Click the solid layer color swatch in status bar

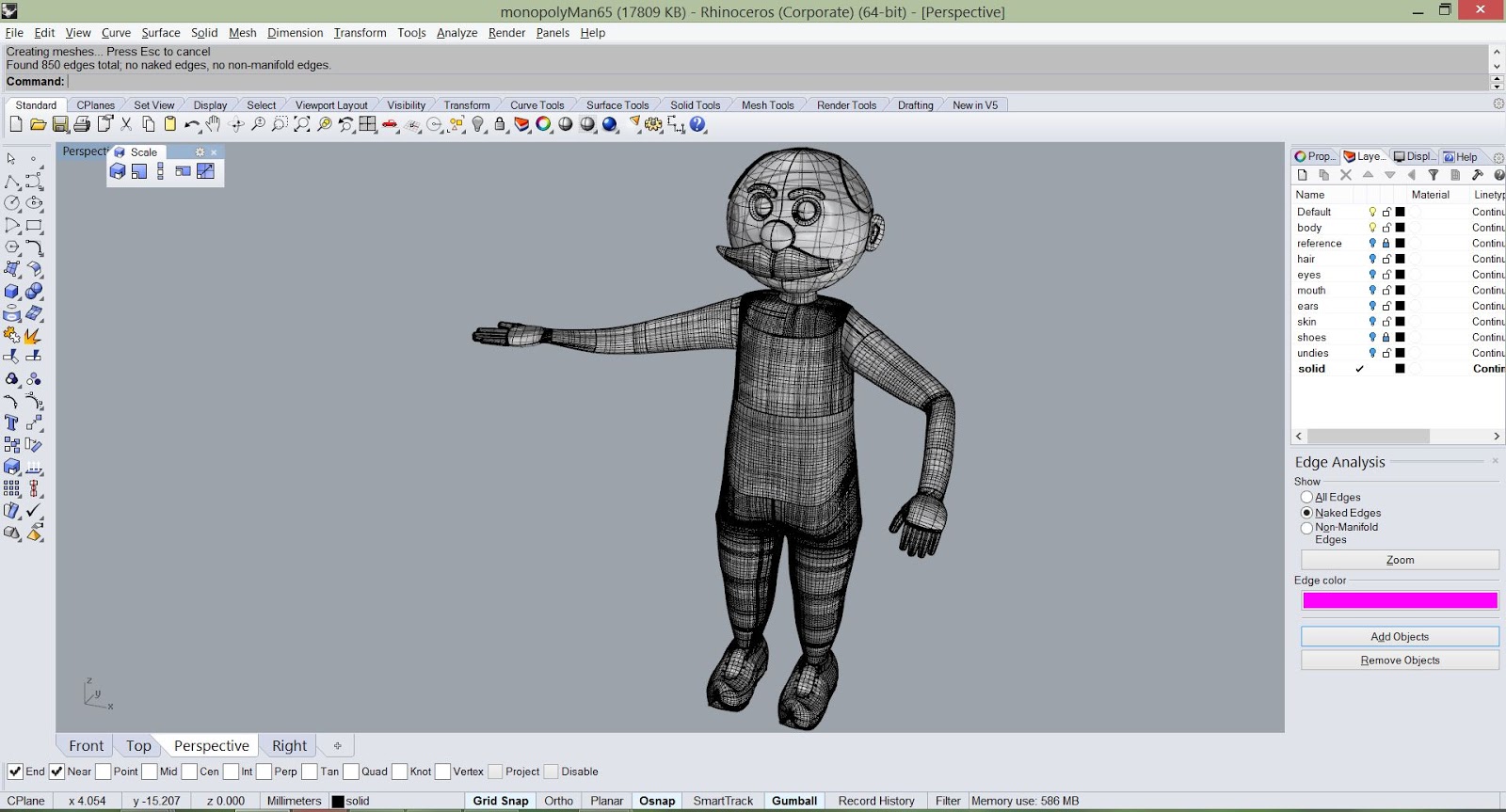[x=338, y=802]
